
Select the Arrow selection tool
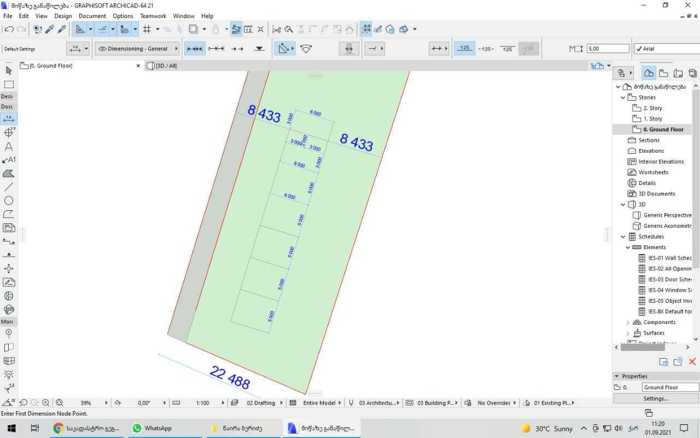click(9, 70)
